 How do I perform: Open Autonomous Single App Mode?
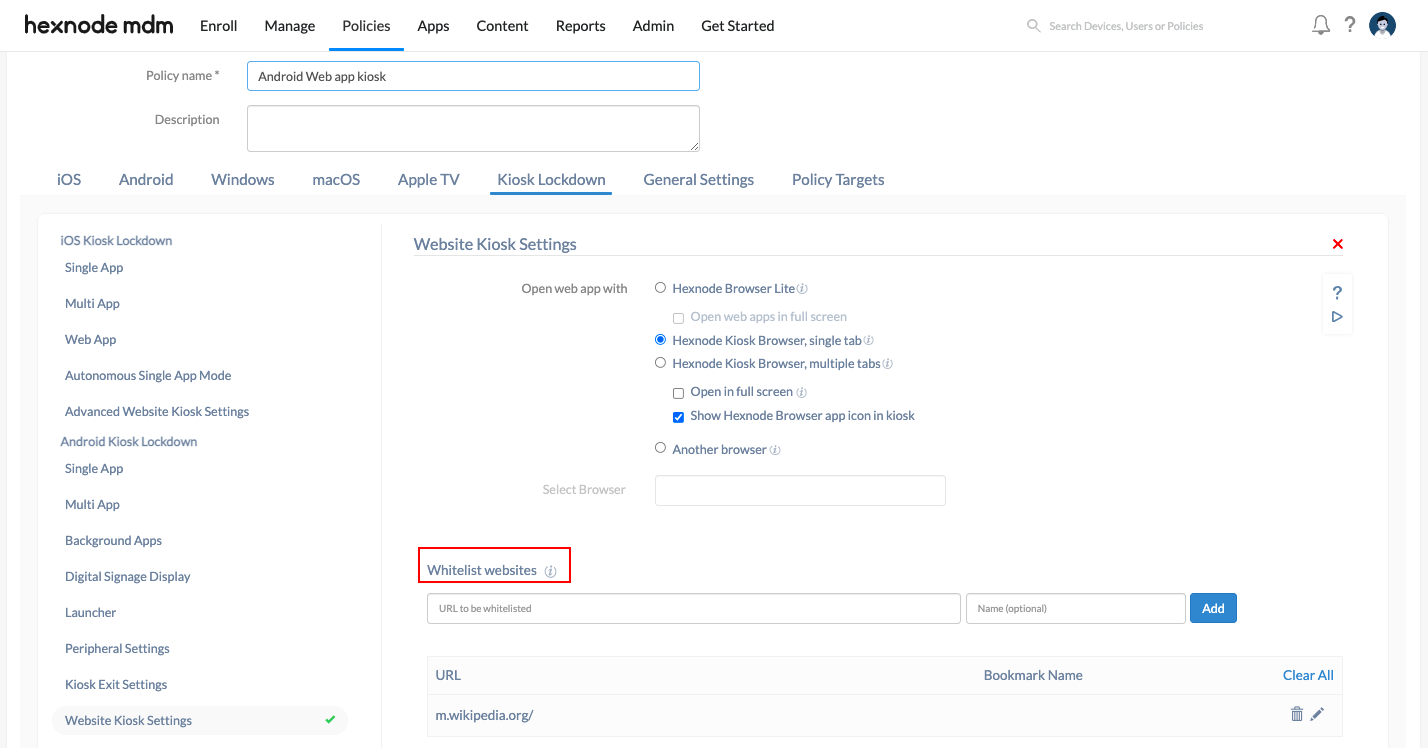click(148, 376)
